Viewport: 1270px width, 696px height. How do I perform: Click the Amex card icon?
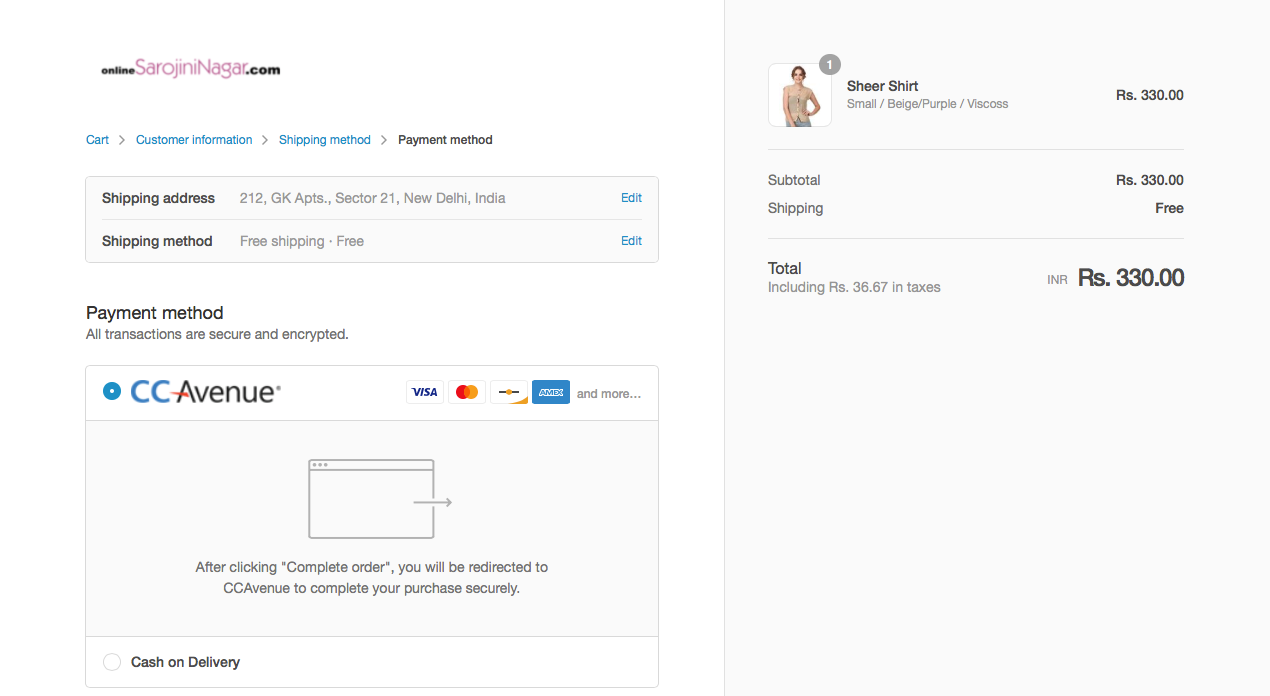tap(551, 392)
